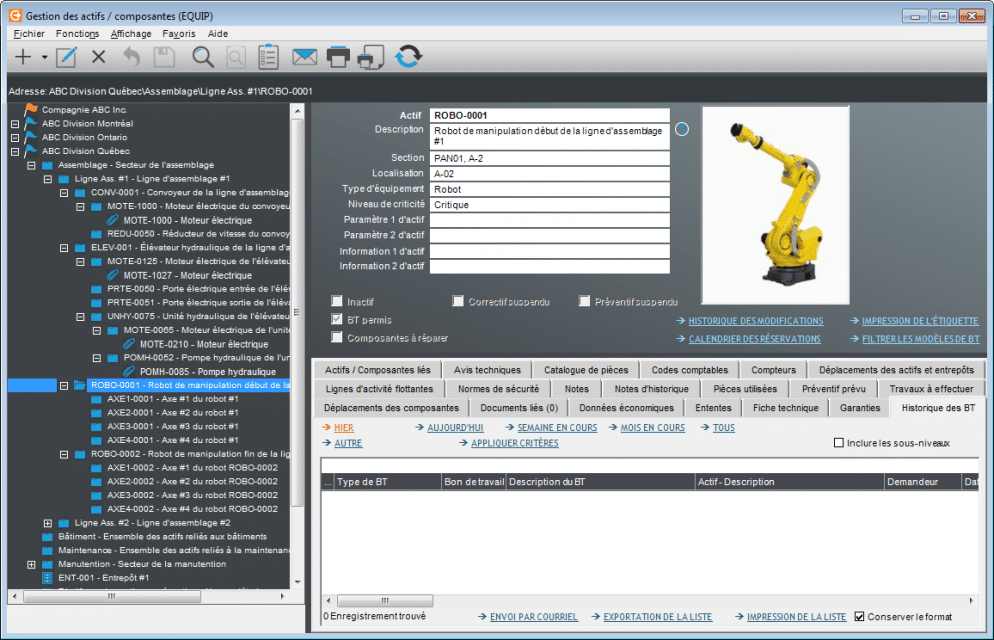Open the refresh icon to reload data
This screenshot has width=994, height=640.
pyautogui.click(x=408, y=57)
